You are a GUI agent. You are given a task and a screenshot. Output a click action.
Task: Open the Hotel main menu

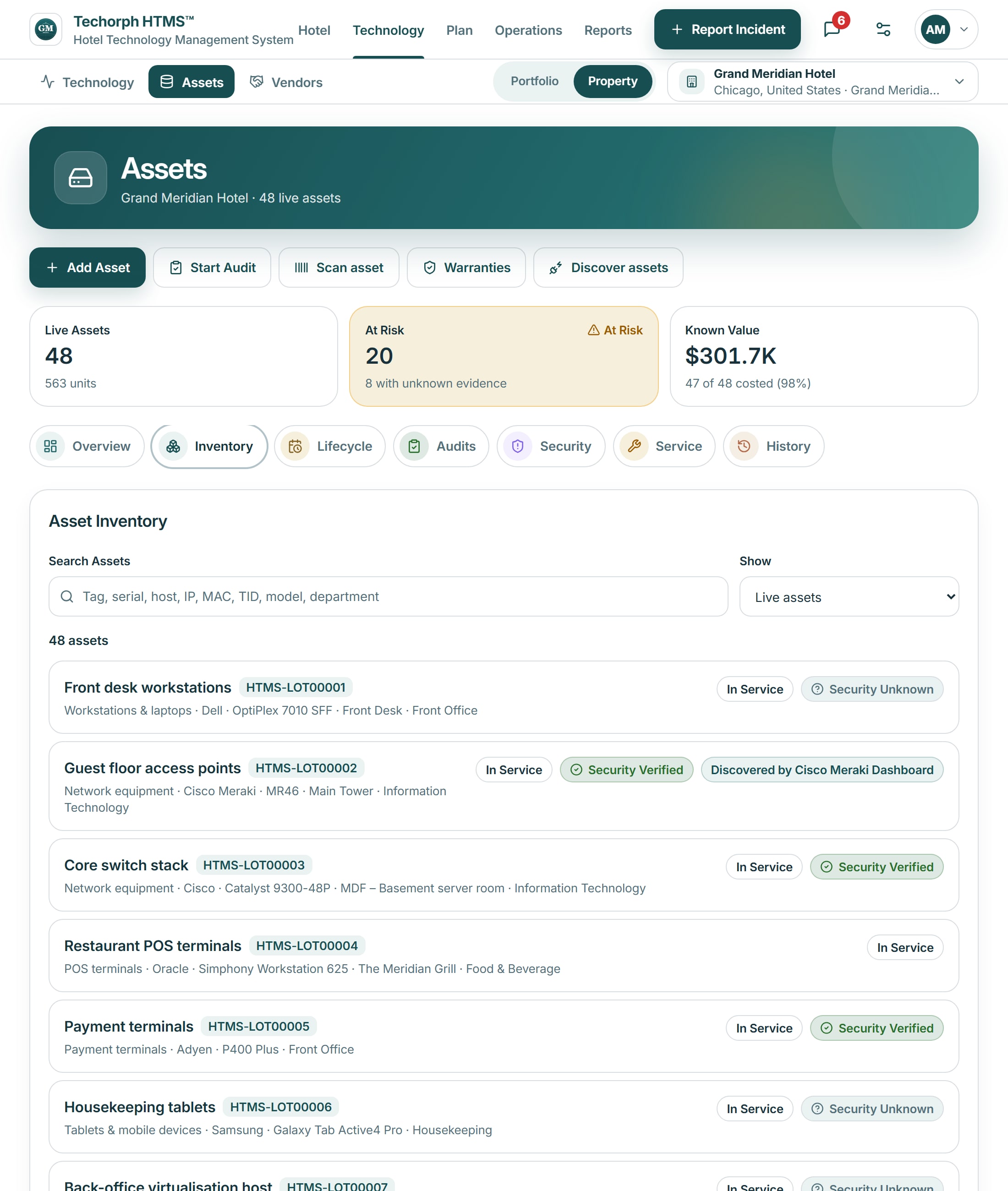click(x=314, y=30)
